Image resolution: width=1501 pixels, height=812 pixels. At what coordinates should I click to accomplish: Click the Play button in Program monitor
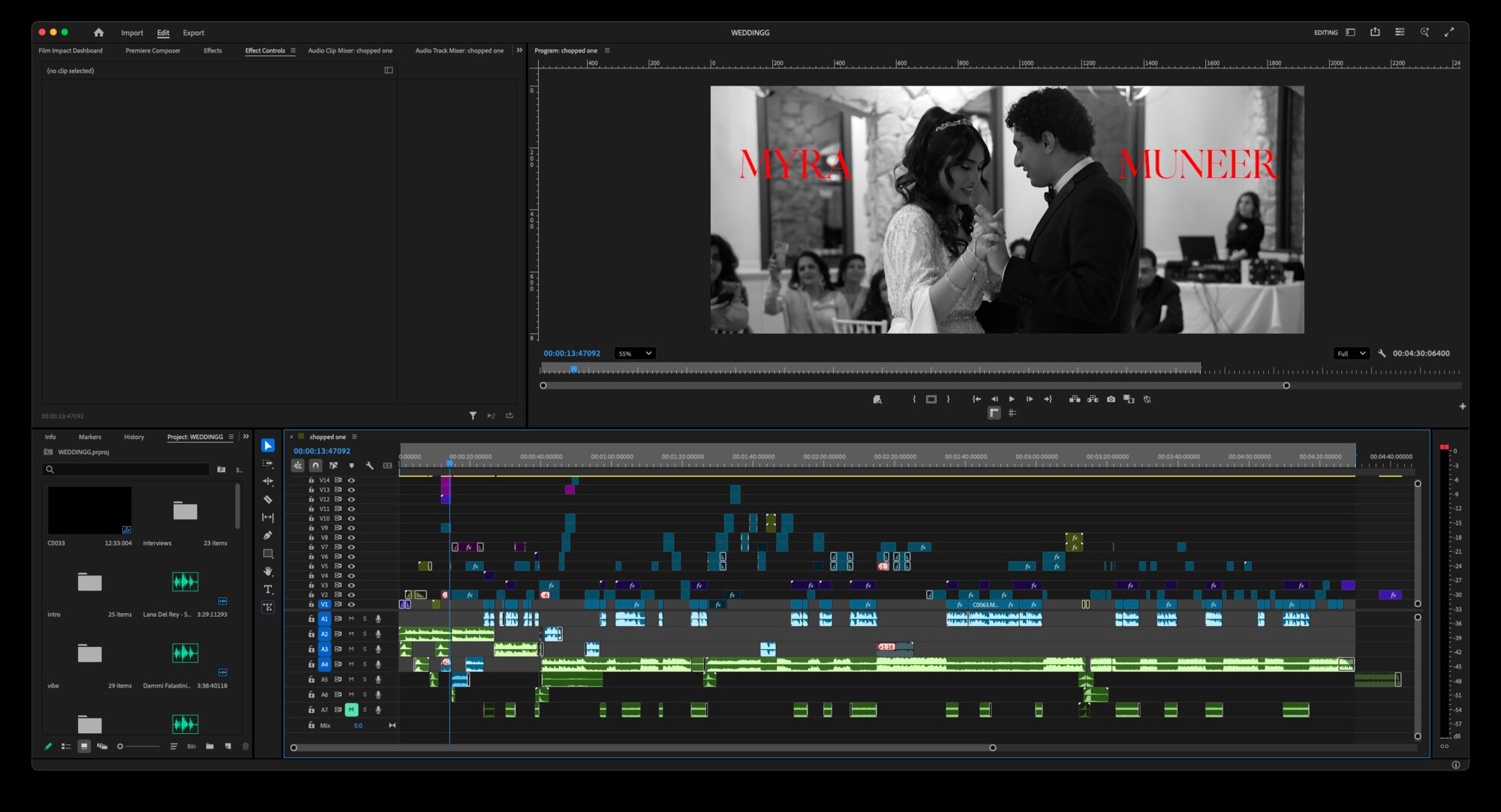pos(1012,399)
